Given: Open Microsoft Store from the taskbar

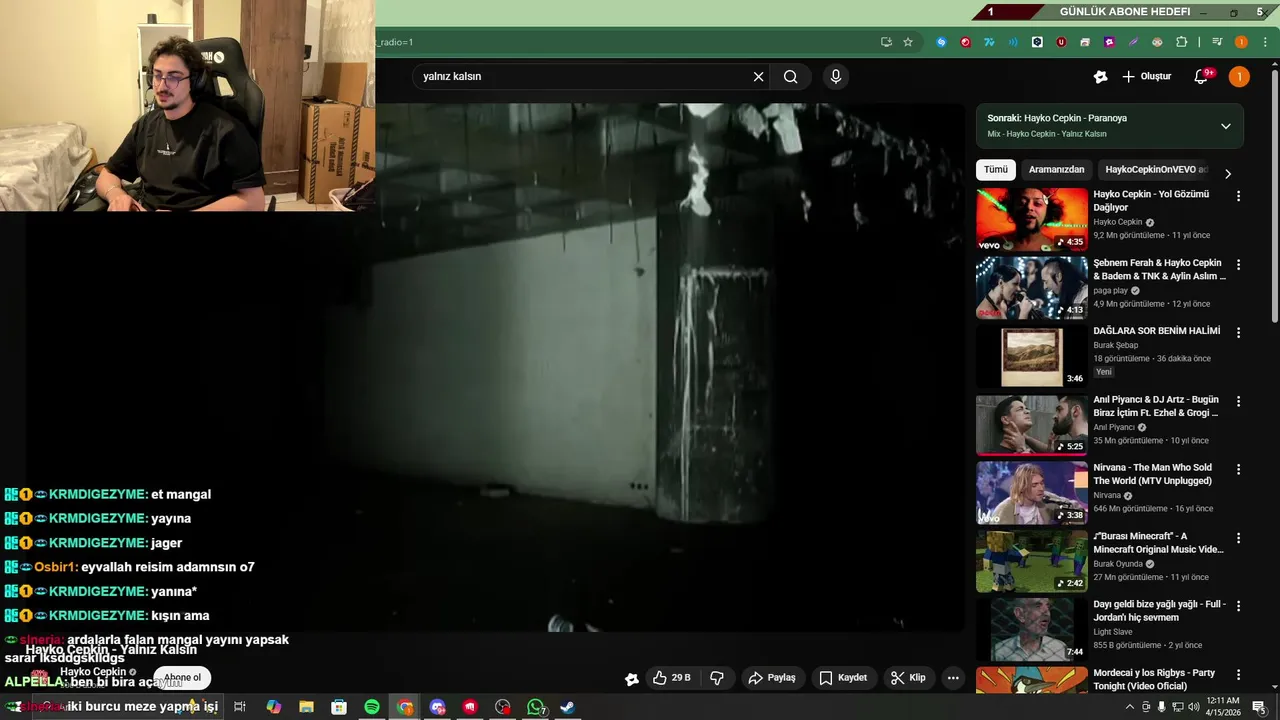Looking at the screenshot, I should tap(339, 707).
